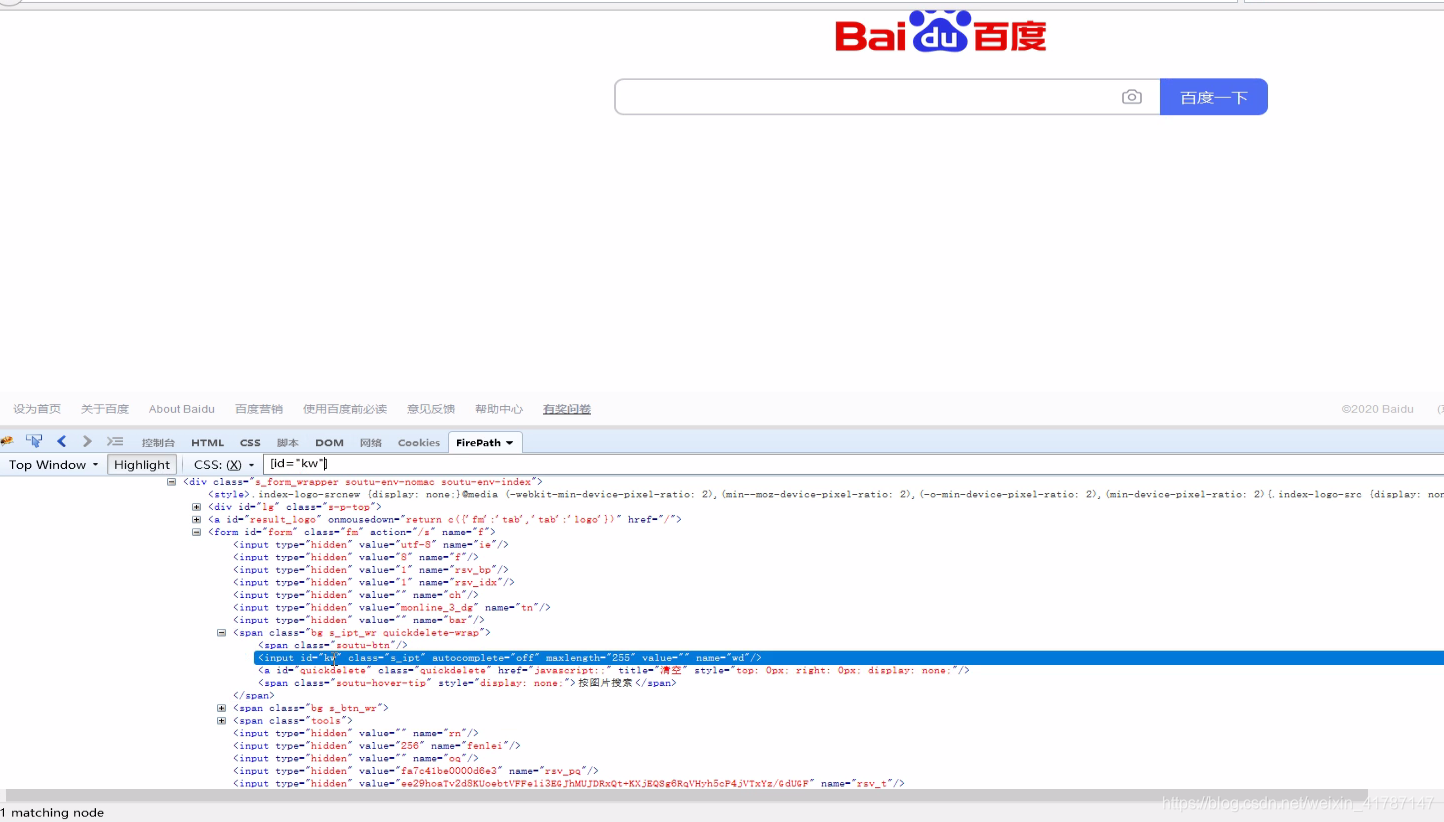Activate the element inspector icon

point(34,441)
